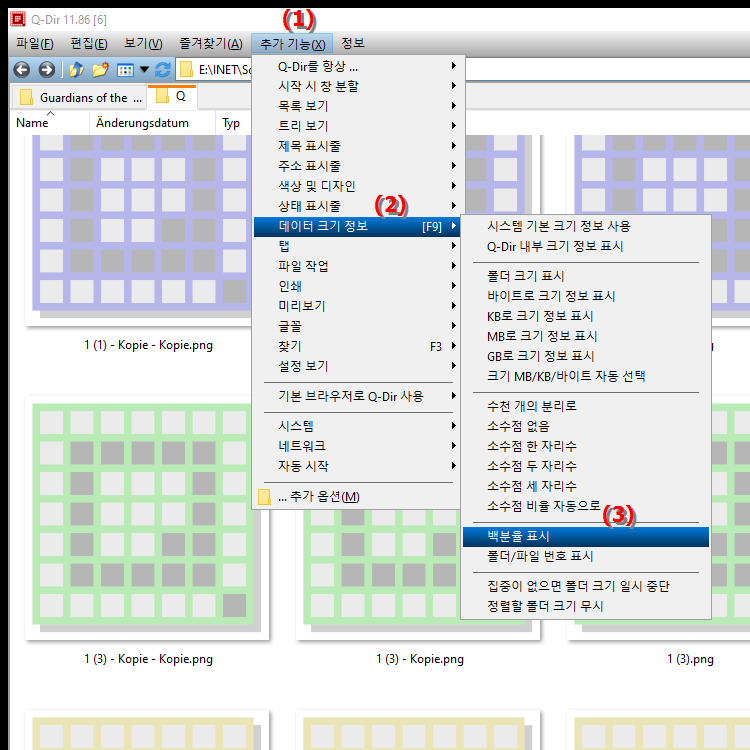The height and width of the screenshot is (750, 750).
Task: Click the new folder toolbar icon
Action: pos(100,70)
